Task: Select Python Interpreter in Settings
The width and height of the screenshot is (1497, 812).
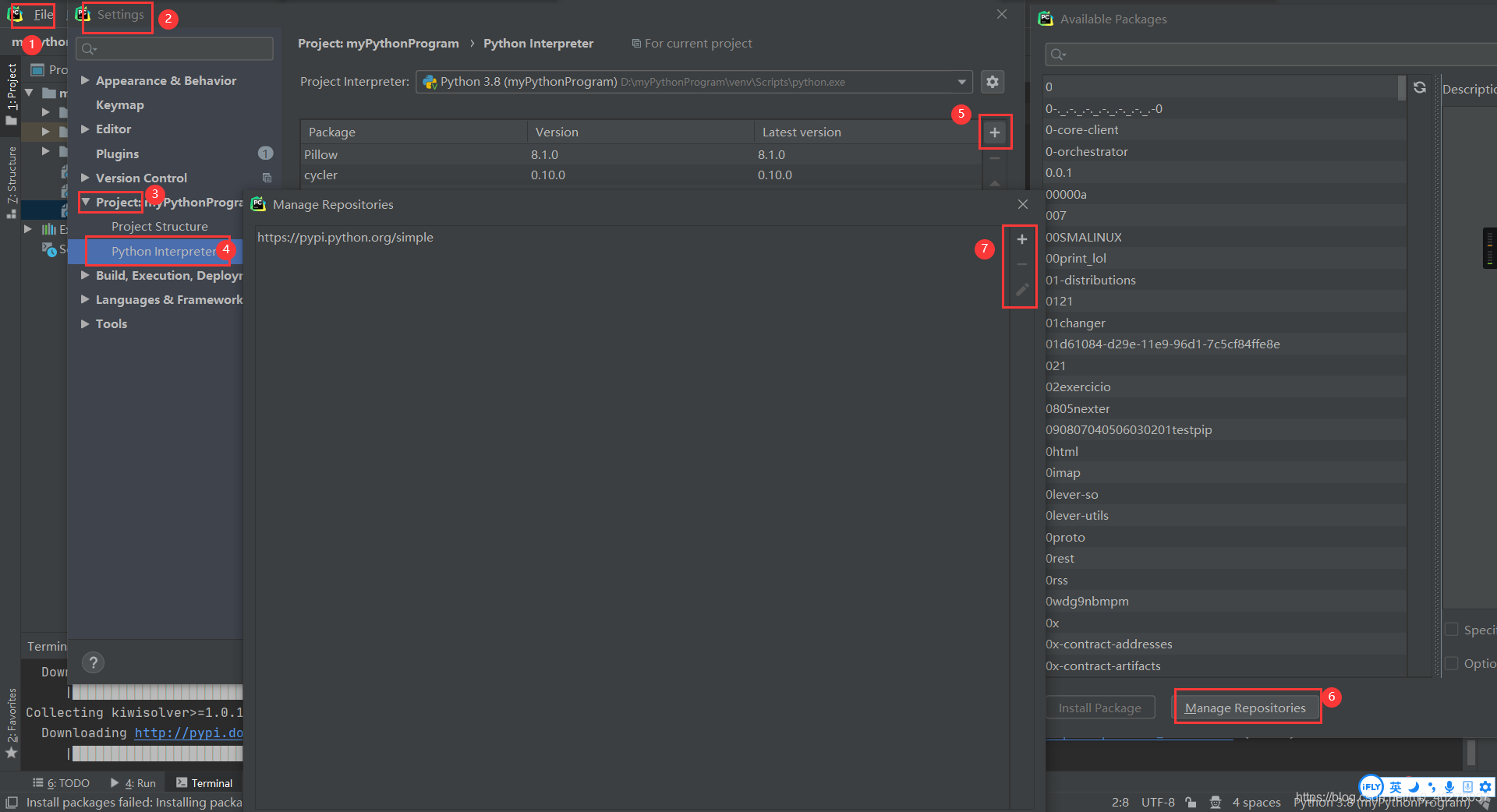Action: [164, 251]
